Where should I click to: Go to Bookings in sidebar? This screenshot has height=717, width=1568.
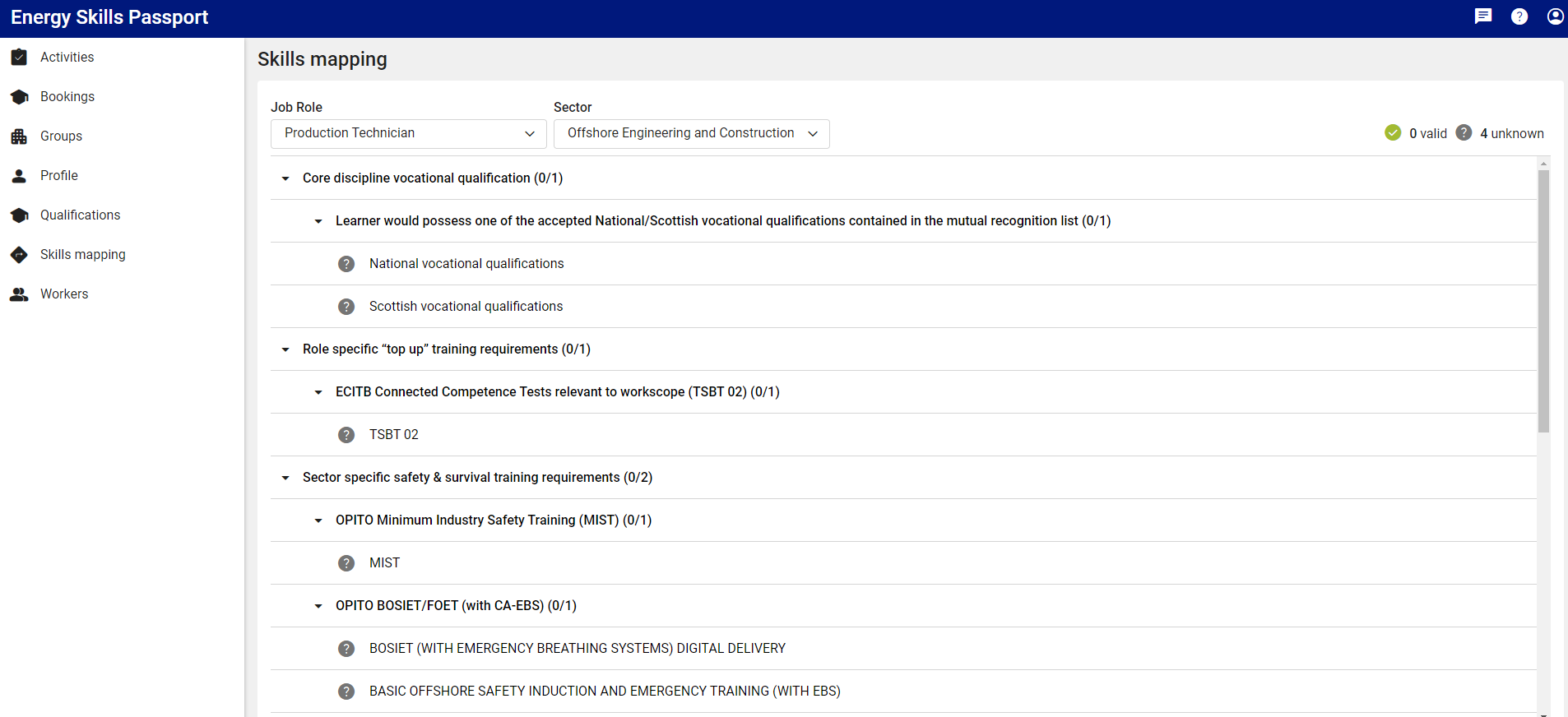[67, 96]
